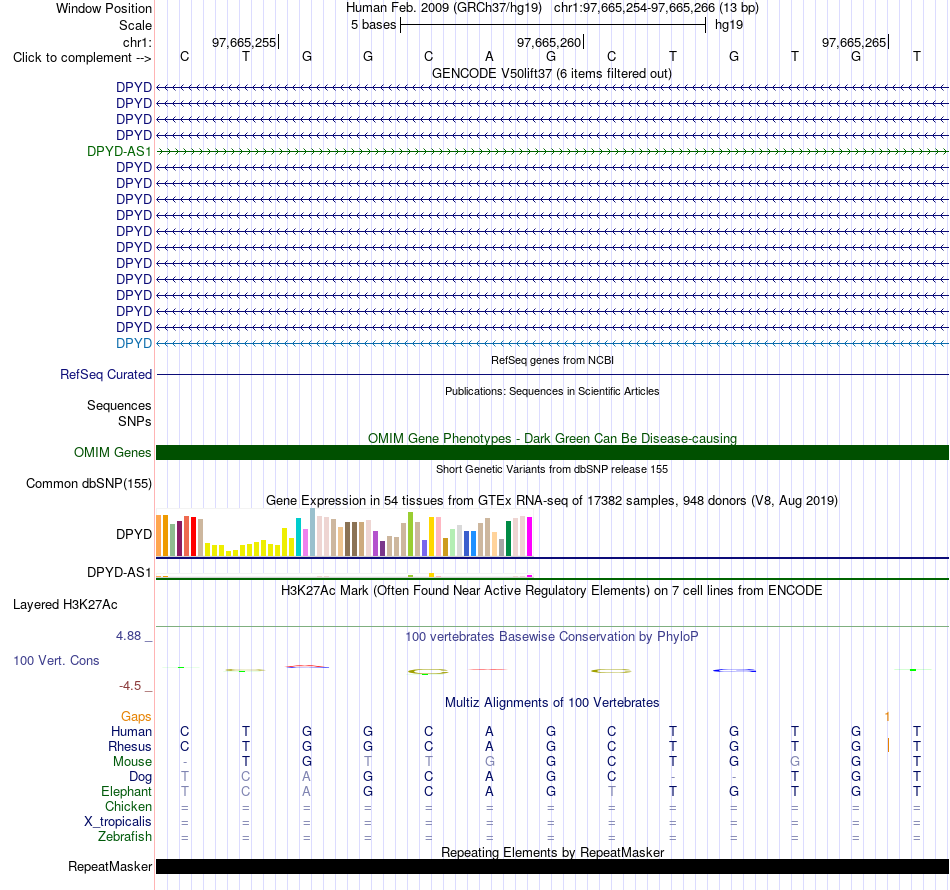Click the 'RepeatMasker' track label
Viewport: 950px width, 890px height.
click(x=110, y=866)
